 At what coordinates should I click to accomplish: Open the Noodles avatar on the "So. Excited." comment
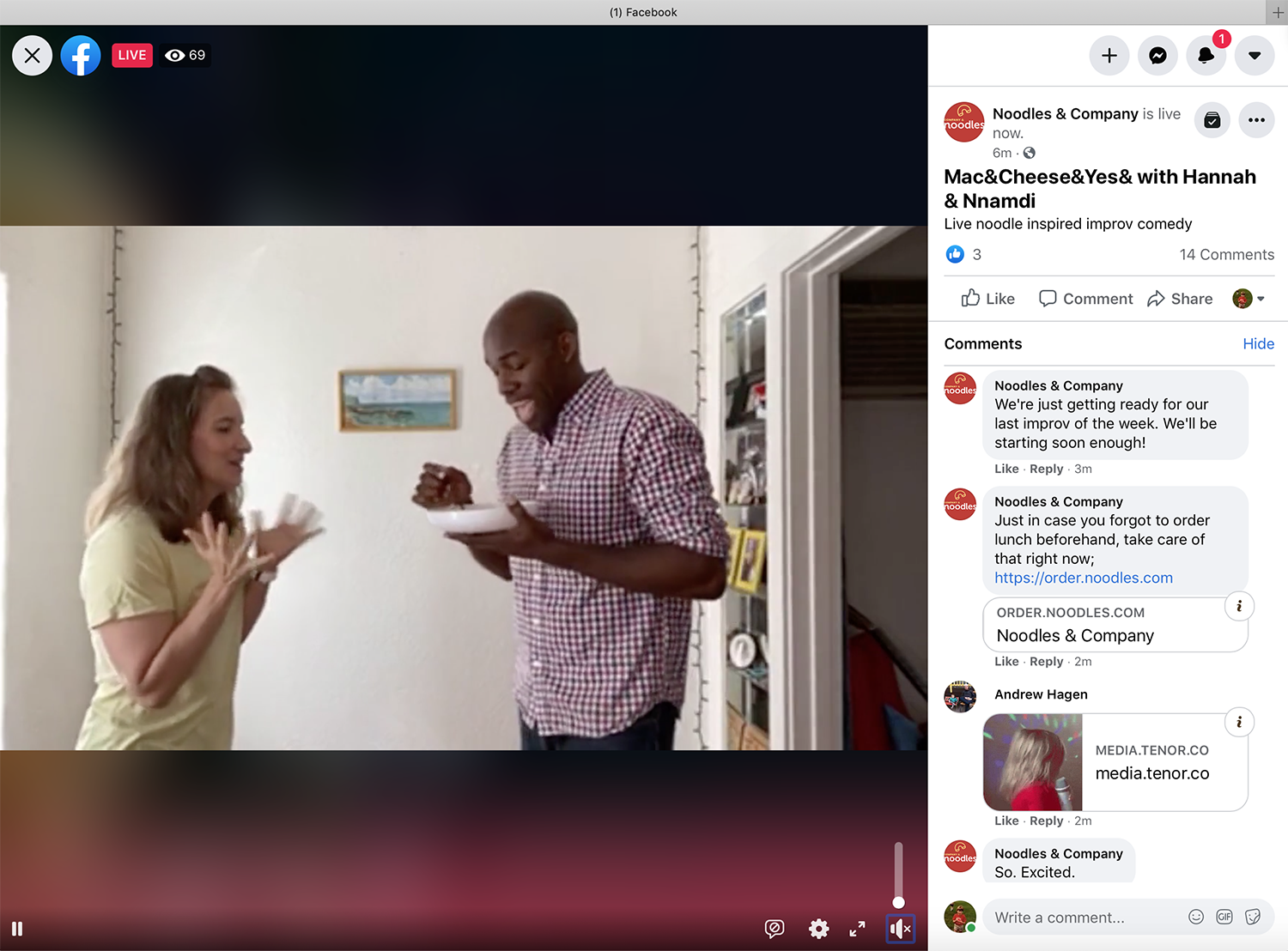click(960, 856)
